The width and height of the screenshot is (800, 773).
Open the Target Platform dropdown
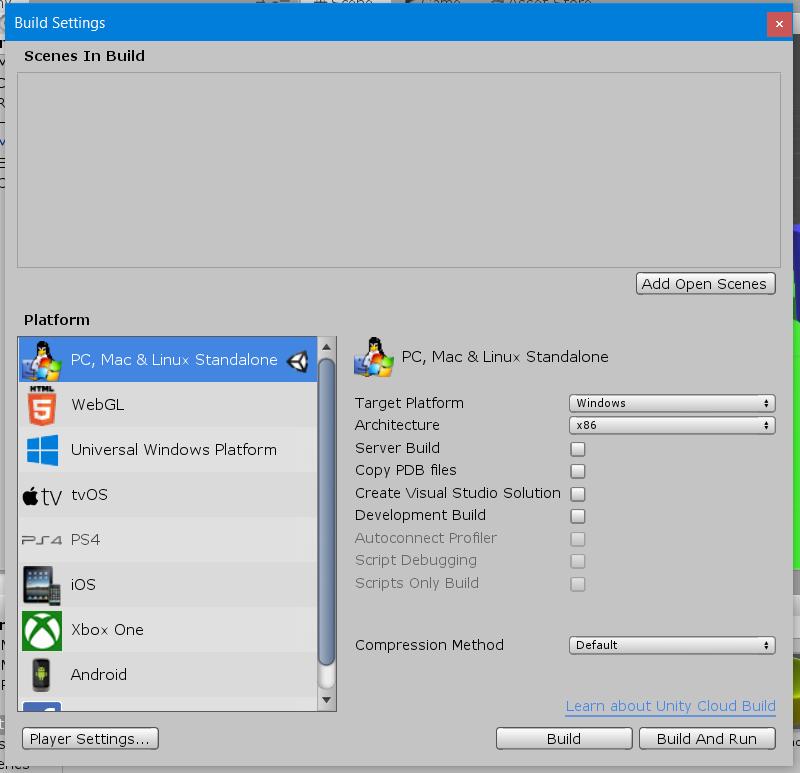[x=672, y=403]
